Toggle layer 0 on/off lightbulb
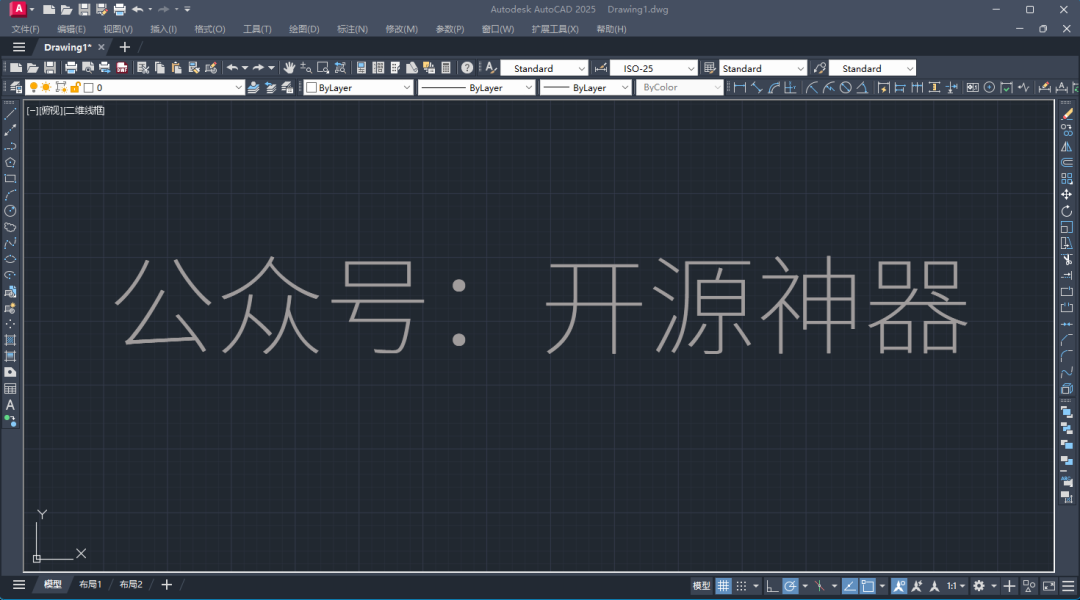 click(33, 87)
